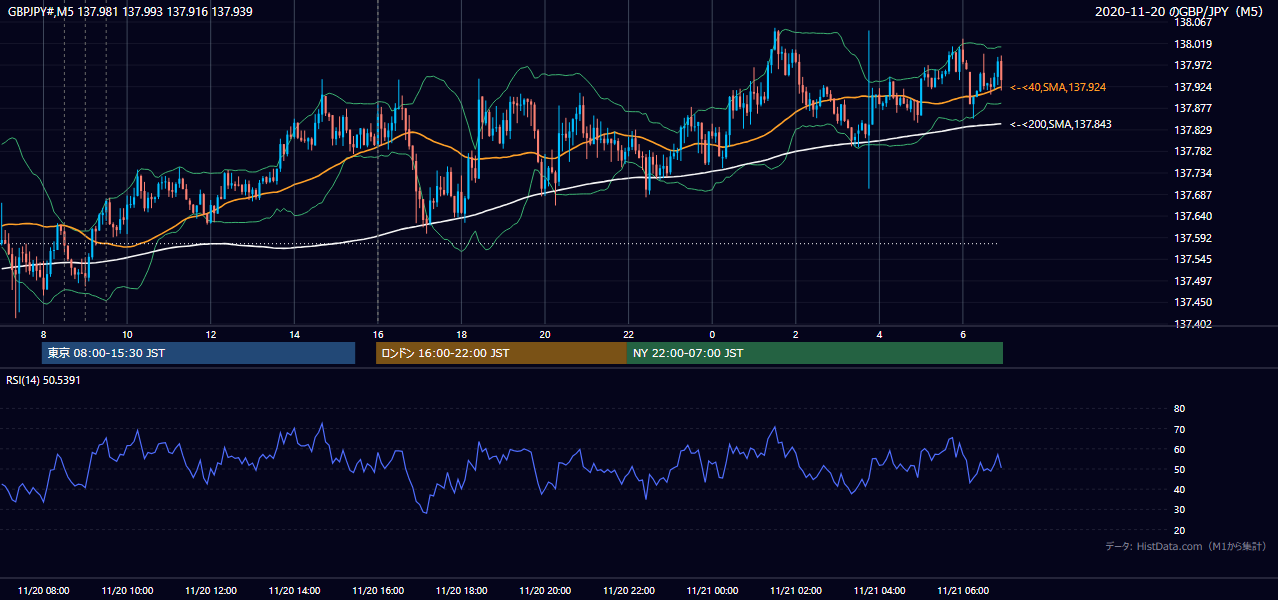This screenshot has height=600, width=1278.
Task: Click hour label 0 under the price chart
Action: 712,334
